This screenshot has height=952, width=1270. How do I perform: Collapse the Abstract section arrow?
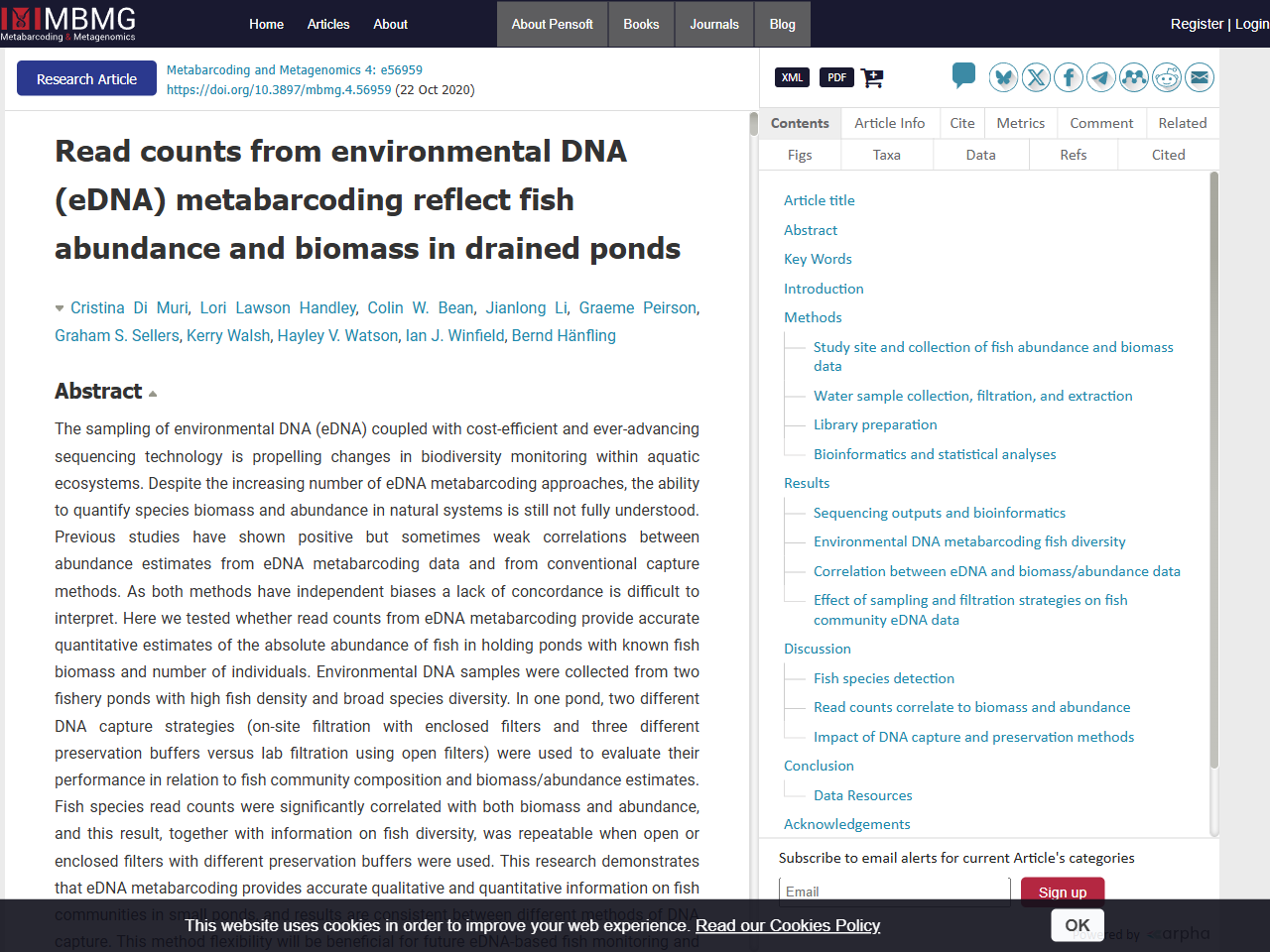[x=153, y=394]
